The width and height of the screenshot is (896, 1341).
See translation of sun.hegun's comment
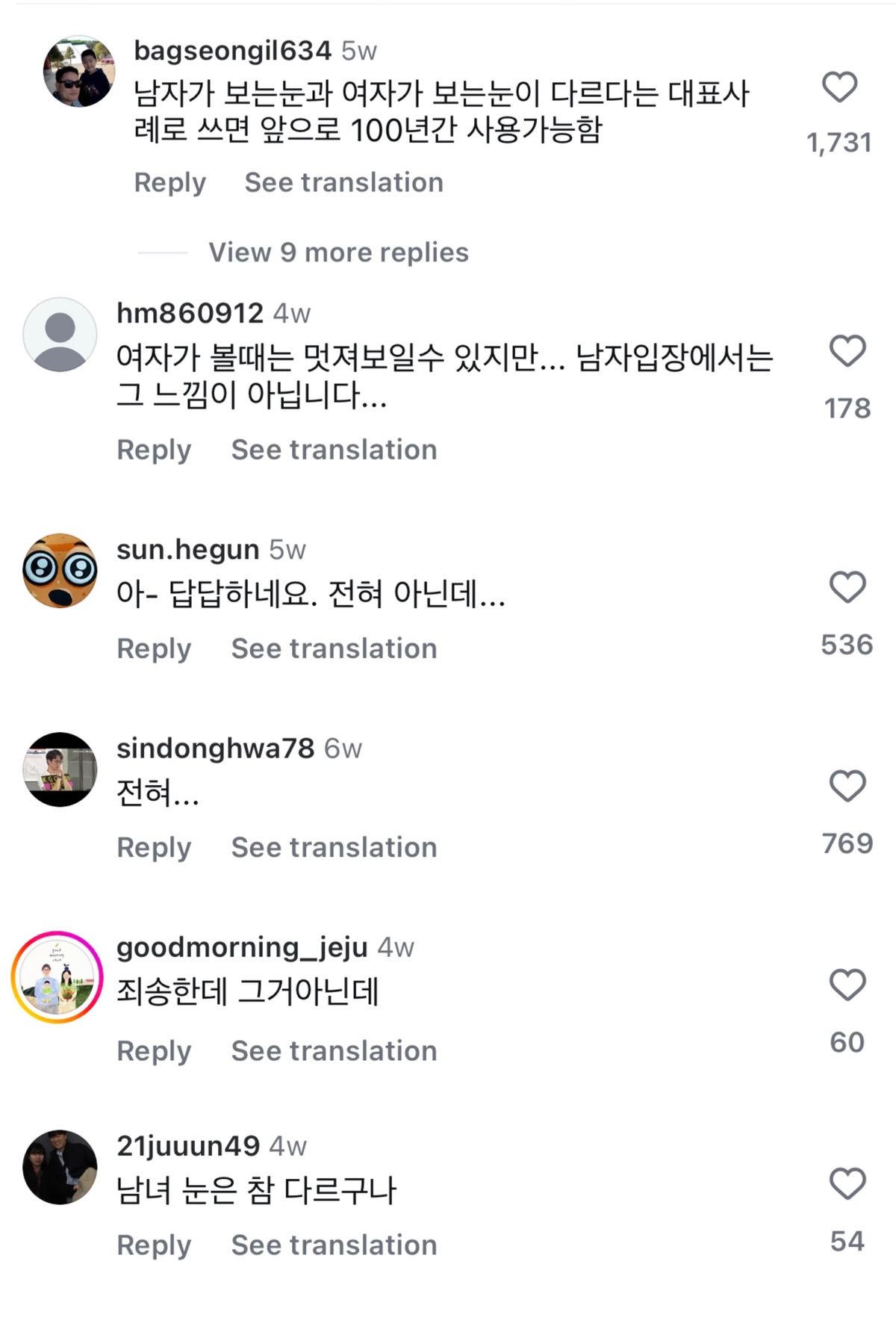coord(332,648)
